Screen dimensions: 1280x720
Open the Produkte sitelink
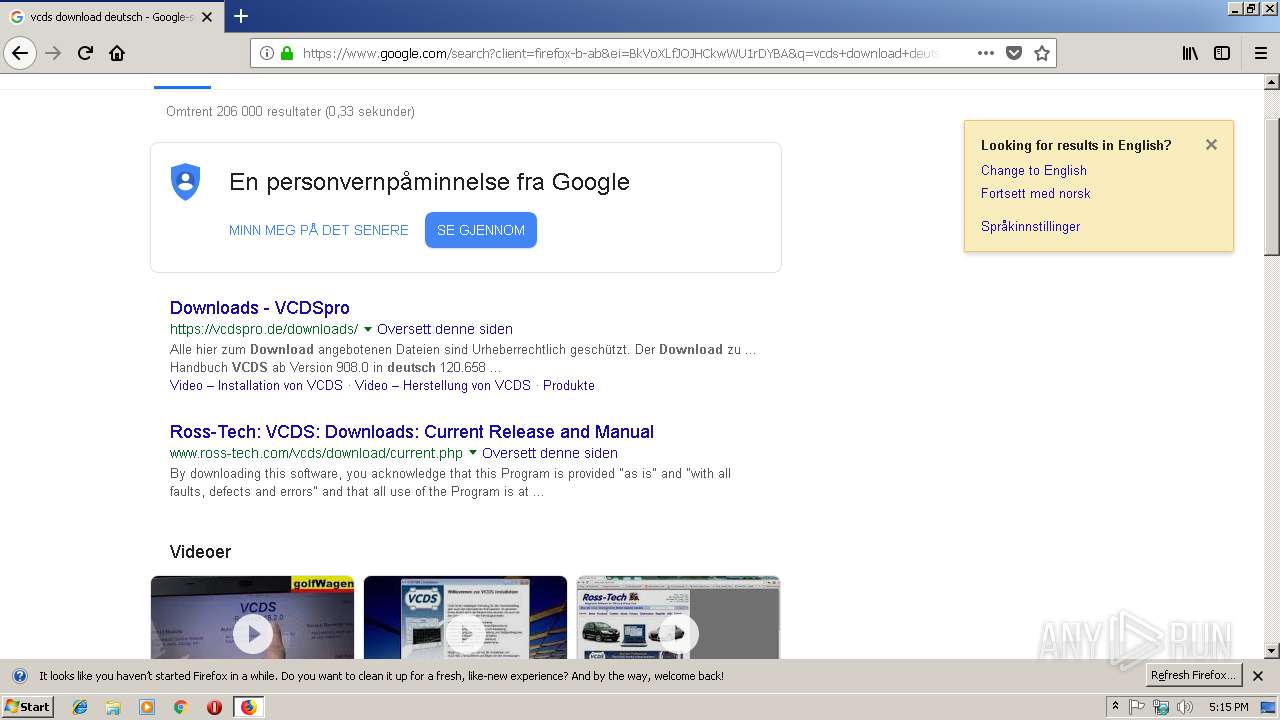[569, 385]
